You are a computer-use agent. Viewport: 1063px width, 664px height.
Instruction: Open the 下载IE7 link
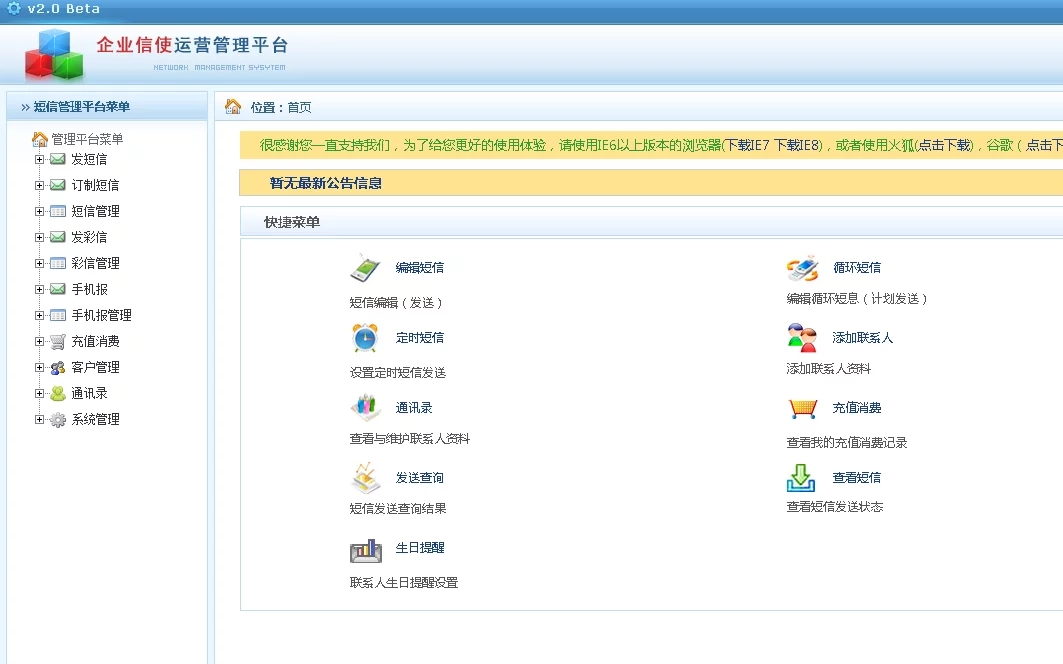(746, 145)
